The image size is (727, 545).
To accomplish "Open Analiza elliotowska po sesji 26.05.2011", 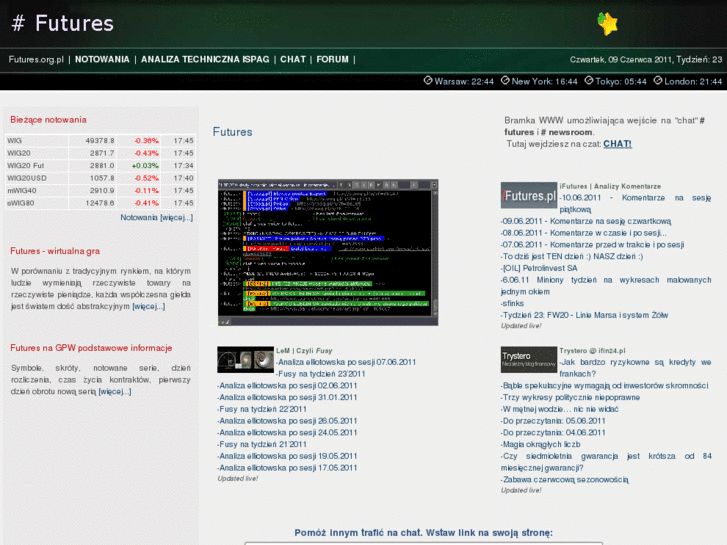I will coord(287,421).
